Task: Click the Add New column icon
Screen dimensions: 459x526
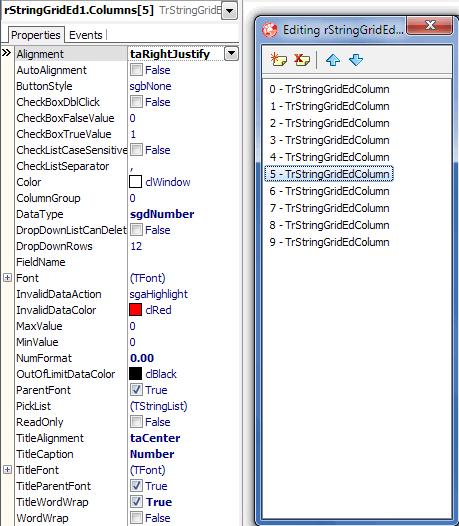Action: 279,60
